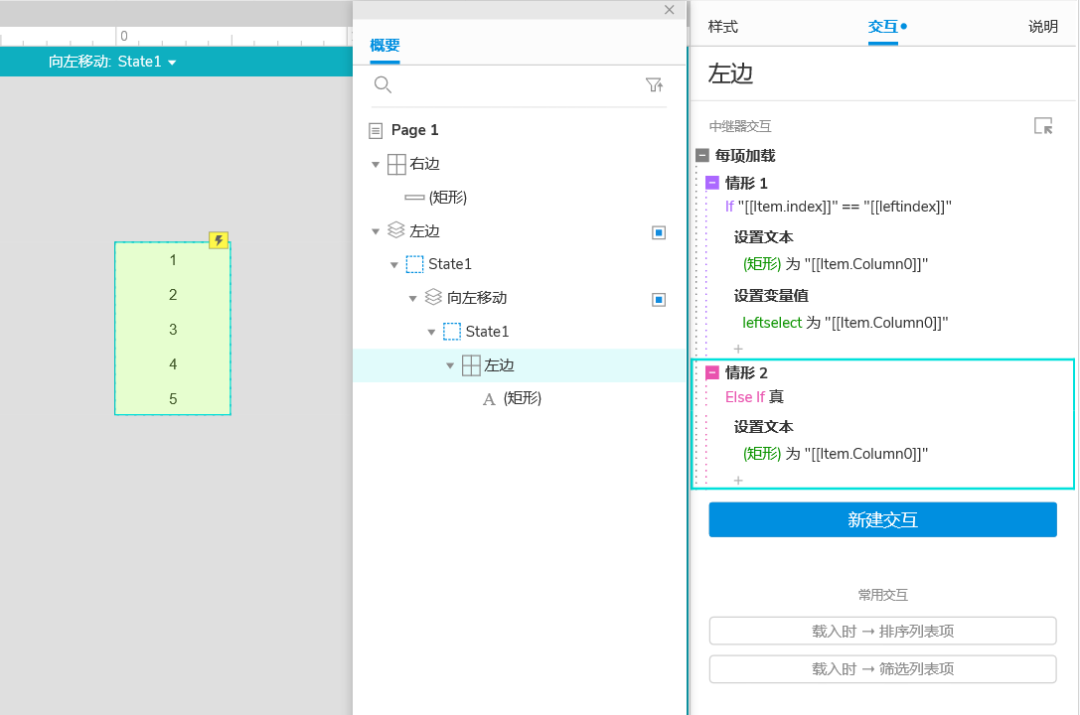This screenshot has height=715, width=1080.
Task: Open the interaction editor popout icon
Action: point(1043,126)
